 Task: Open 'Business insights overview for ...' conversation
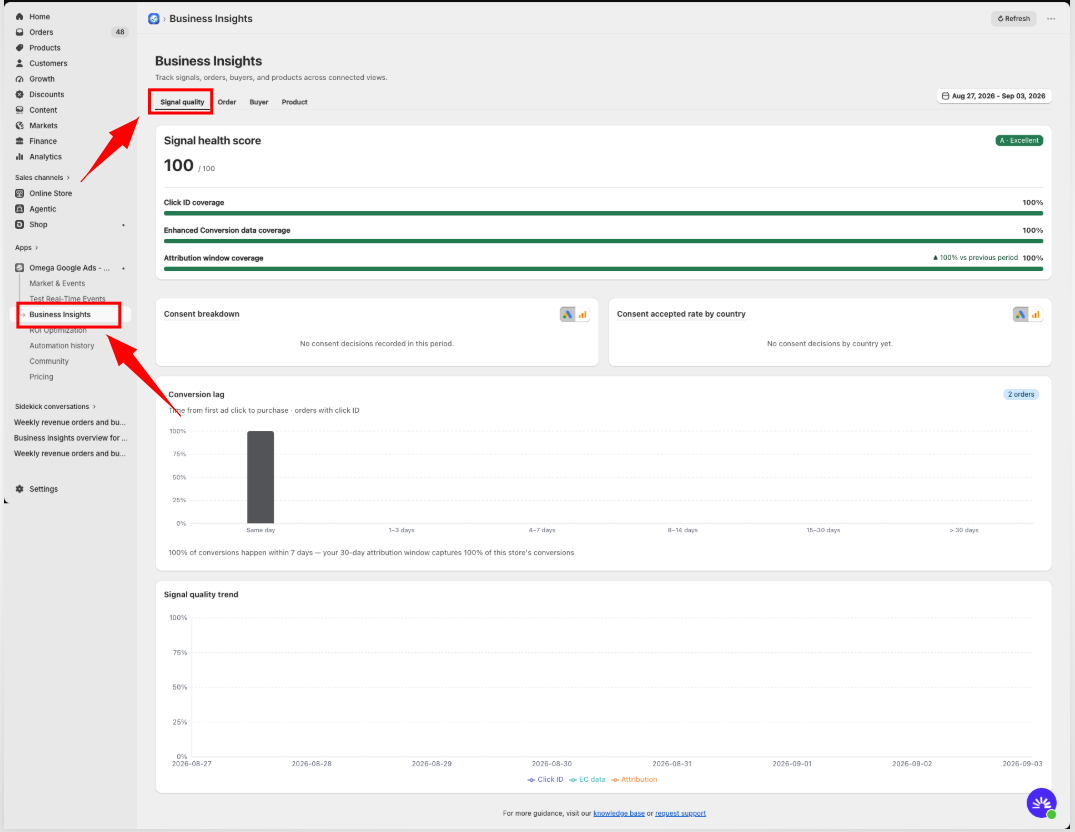[x=71, y=438]
